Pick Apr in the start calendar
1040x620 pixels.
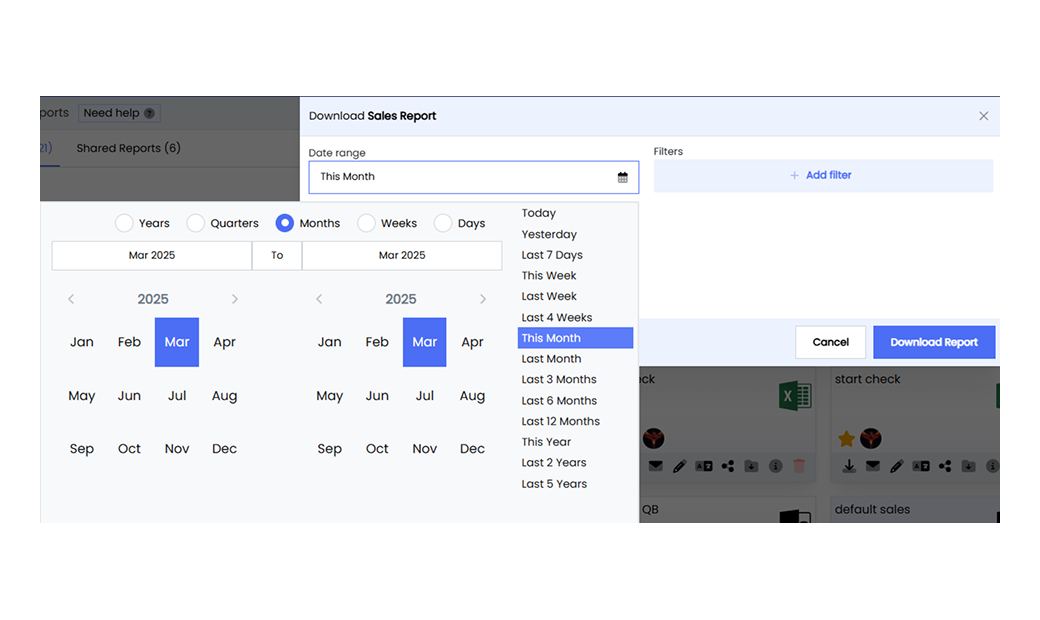coord(224,342)
